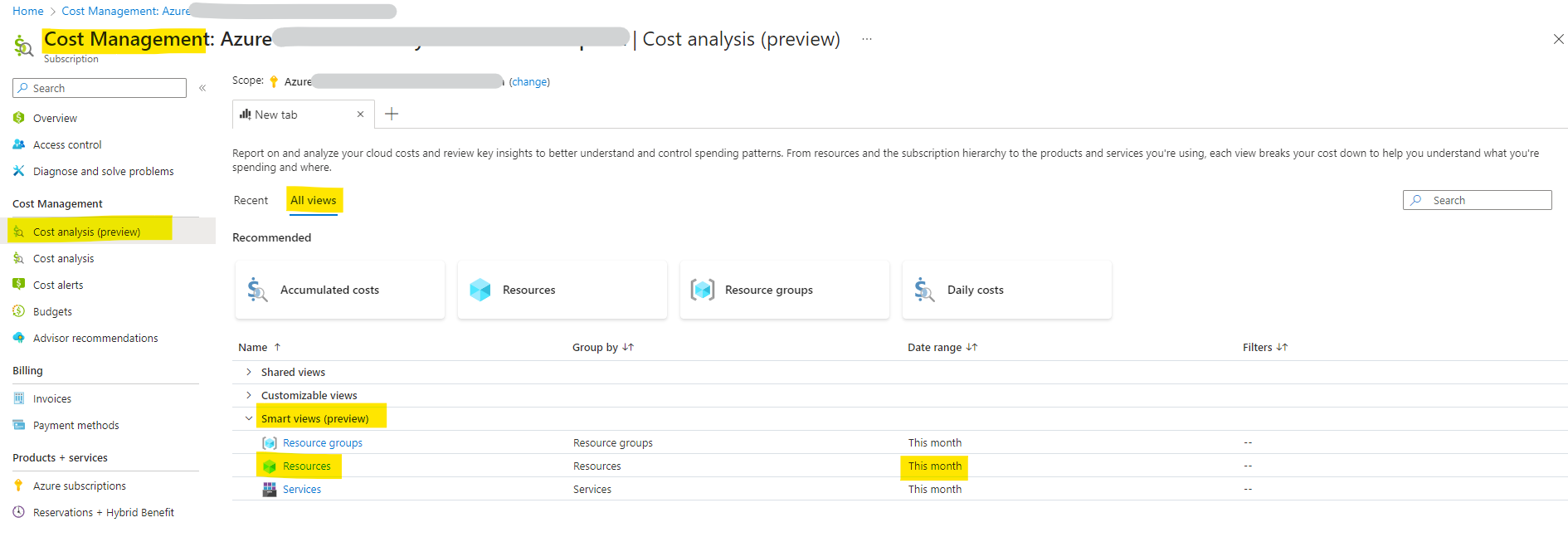The image size is (1568, 537).
Task: Switch to the All views tab
Action: coord(314,200)
